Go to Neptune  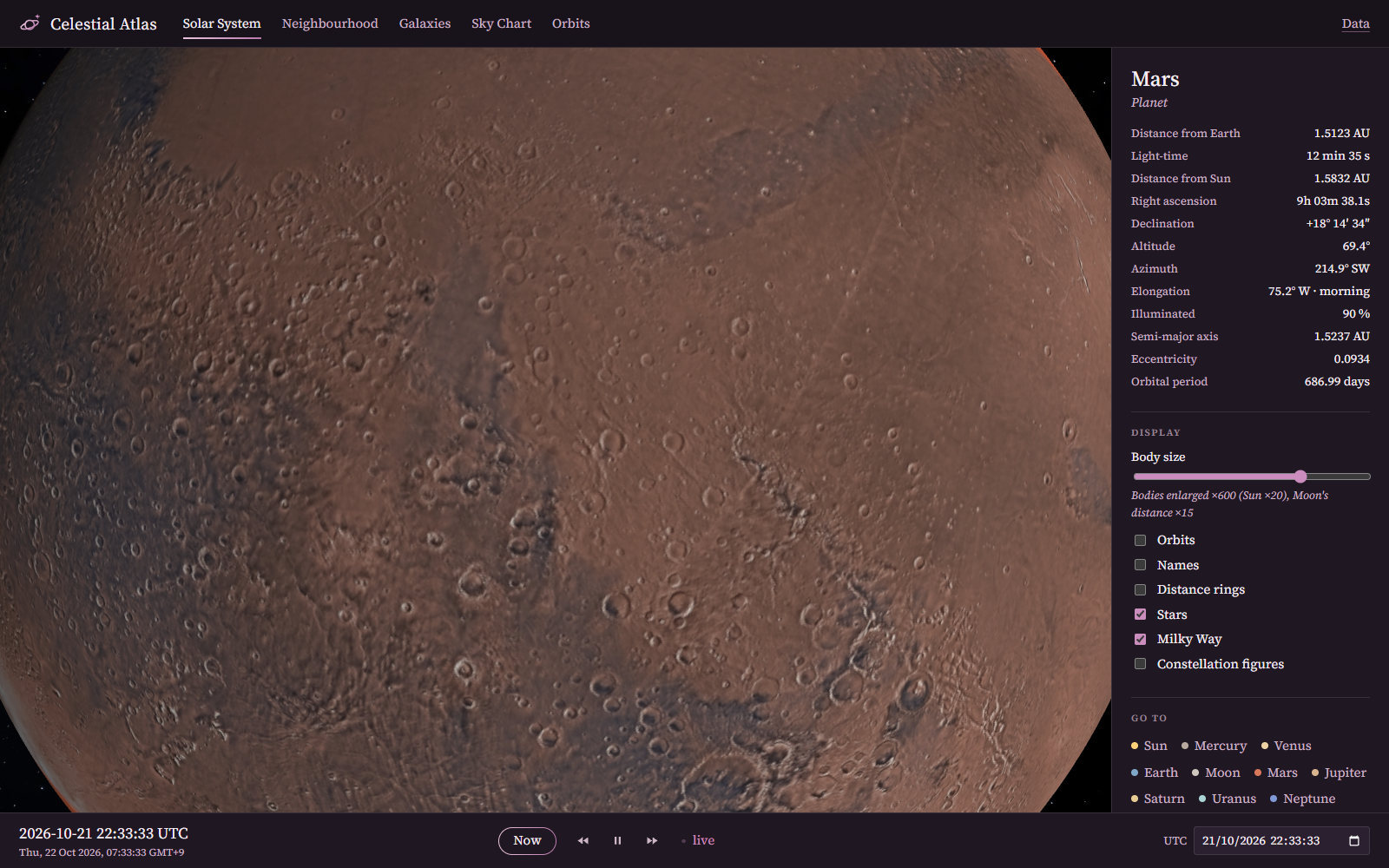coord(1302,799)
